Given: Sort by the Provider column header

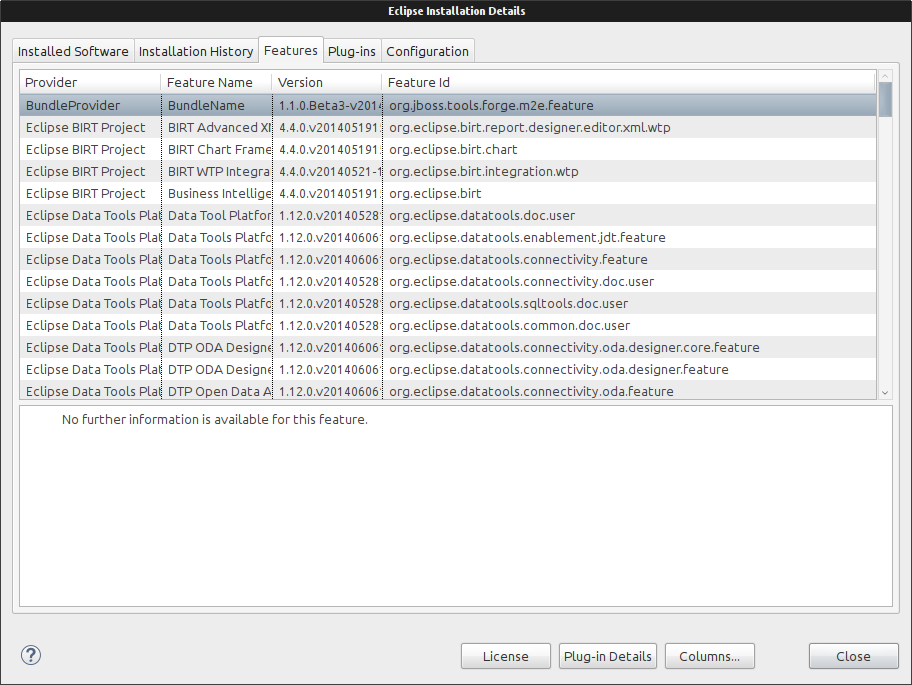Looking at the screenshot, I should point(90,82).
